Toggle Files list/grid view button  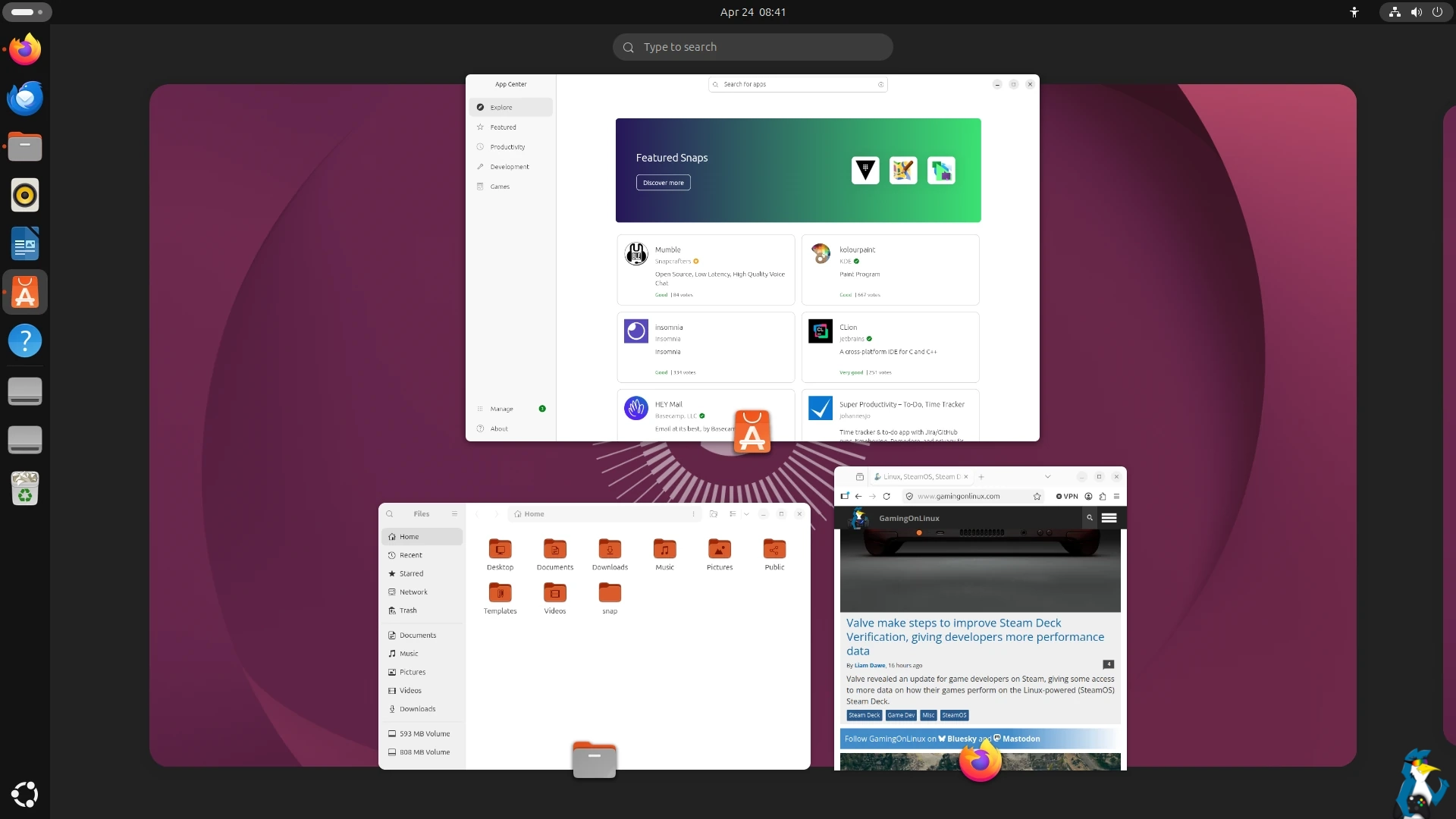[732, 514]
